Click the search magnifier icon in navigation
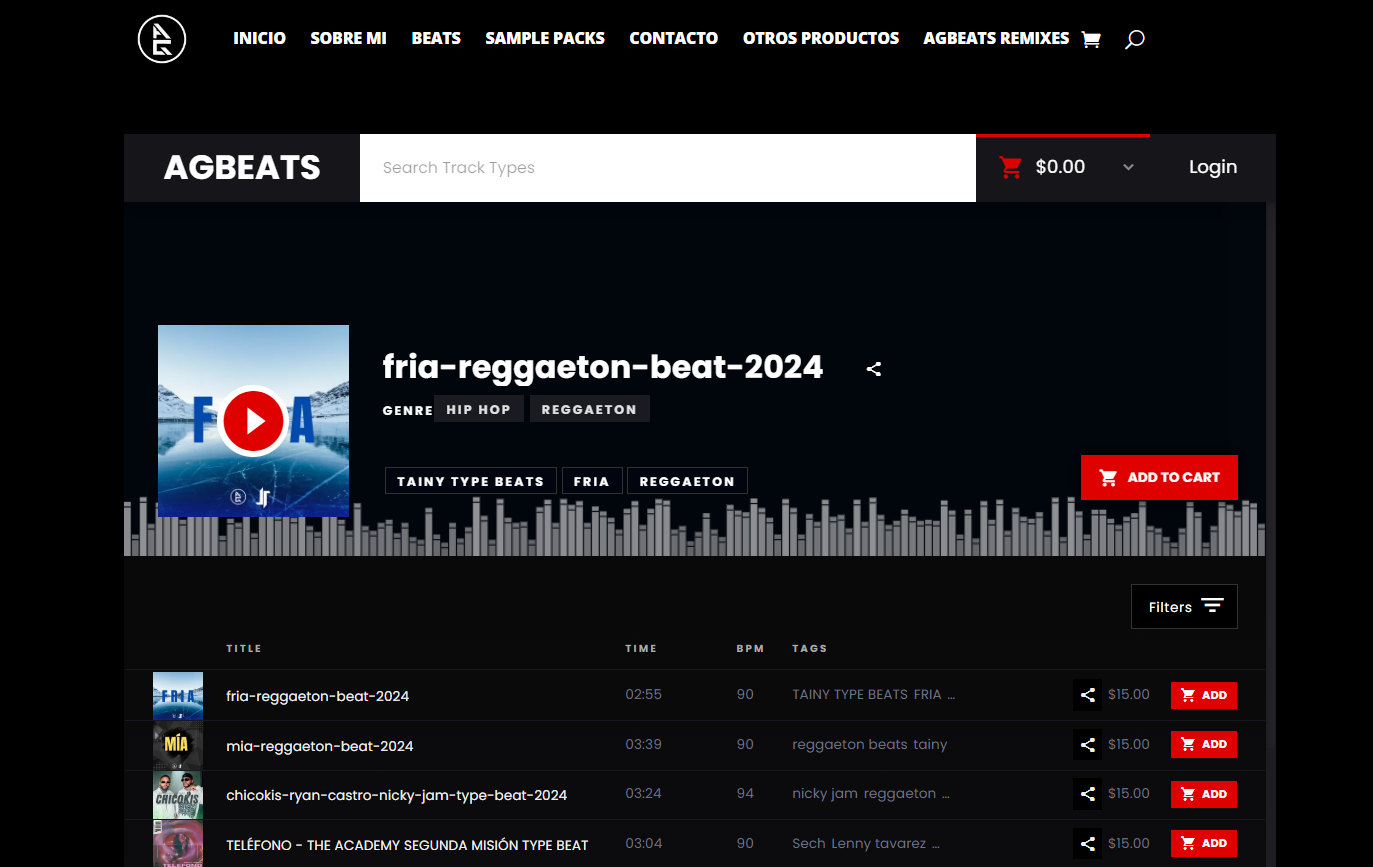The height and width of the screenshot is (867, 1373). tap(1134, 40)
